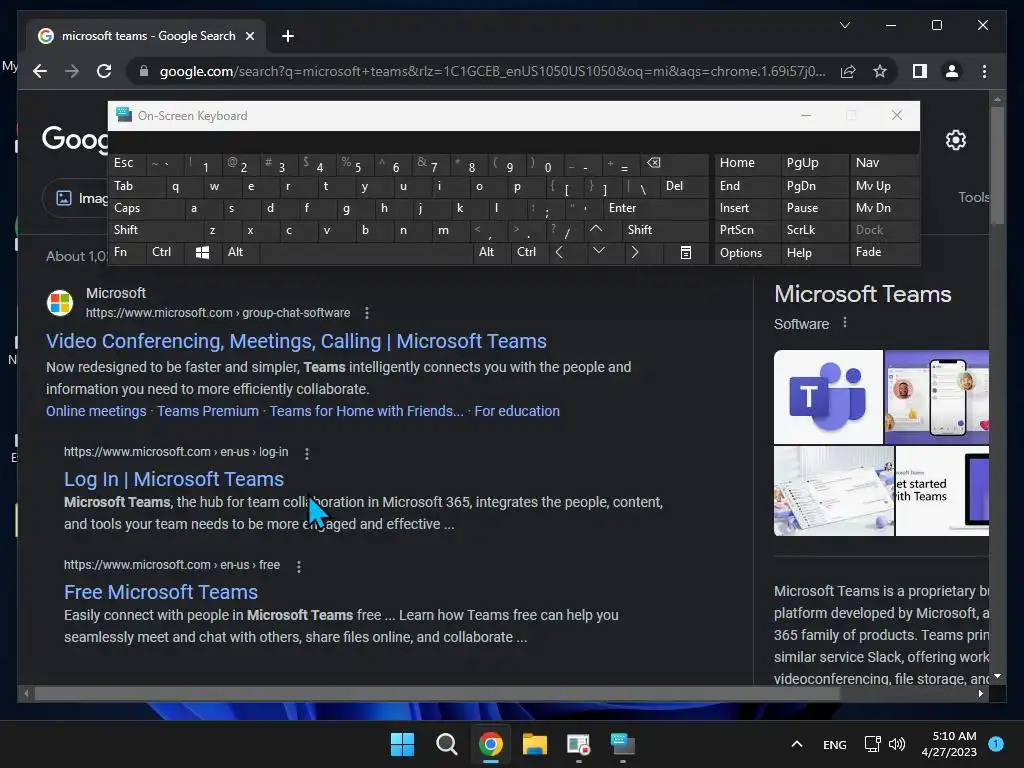This screenshot has height=768, width=1024.
Task: Click the space bar on the On-Screen Keyboard
Action: pos(366,252)
